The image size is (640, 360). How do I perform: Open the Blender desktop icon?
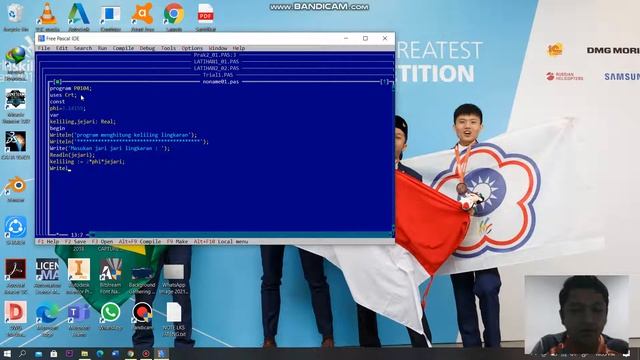point(16,189)
